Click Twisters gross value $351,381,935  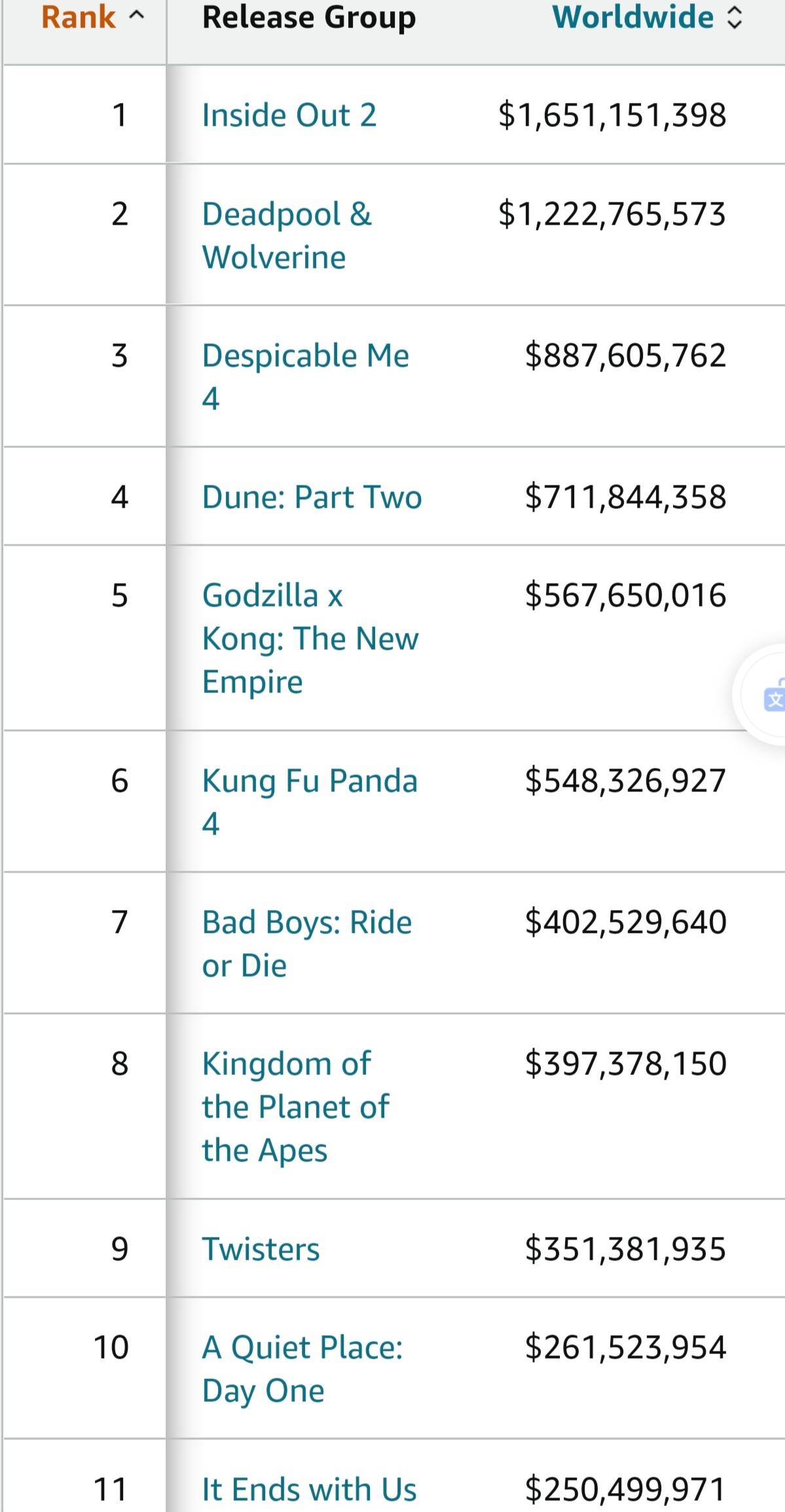[625, 1249]
